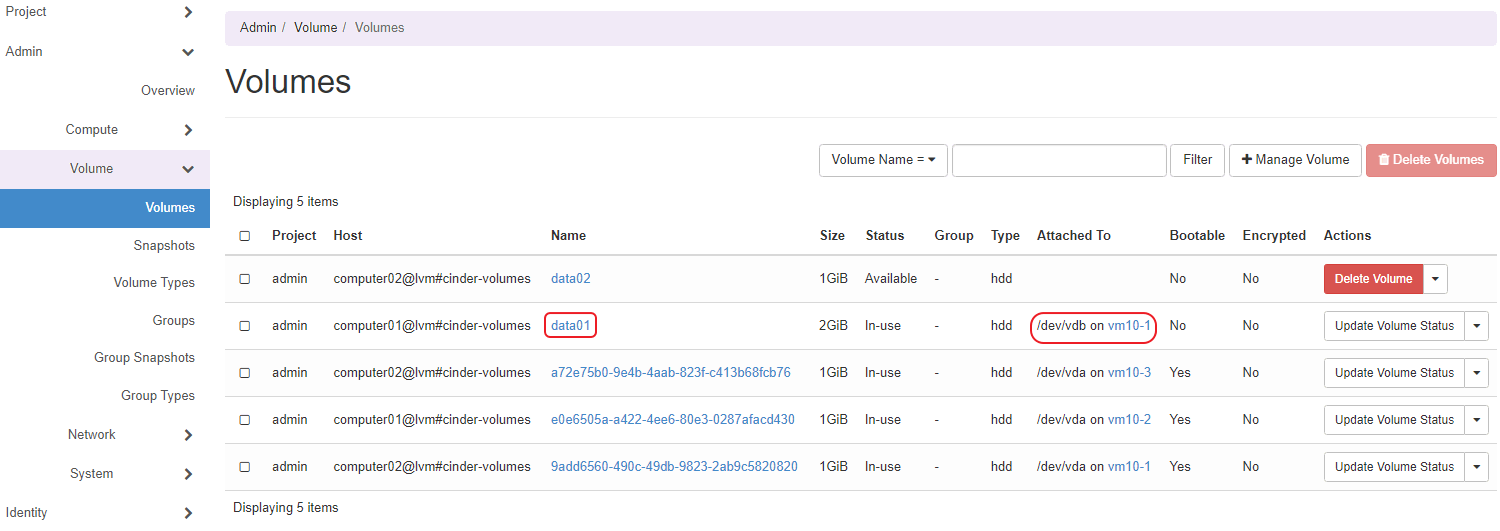This screenshot has height=531, width=1500.
Task: Open data01 row actions dropdown arrow
Action: [x=1477, y=326]
